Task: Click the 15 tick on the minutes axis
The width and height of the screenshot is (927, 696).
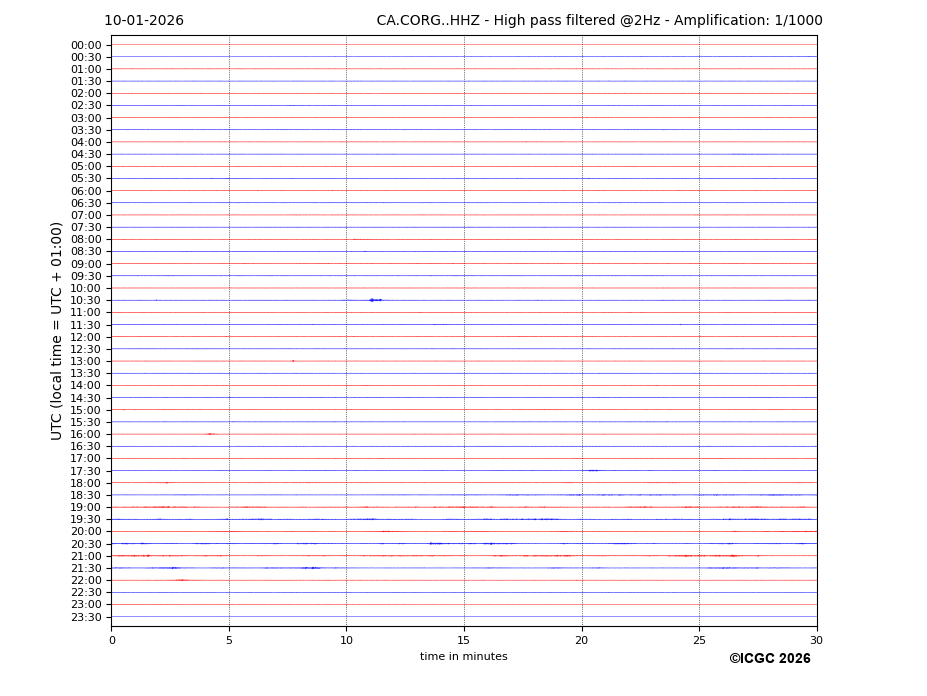Action: [464, 641]
